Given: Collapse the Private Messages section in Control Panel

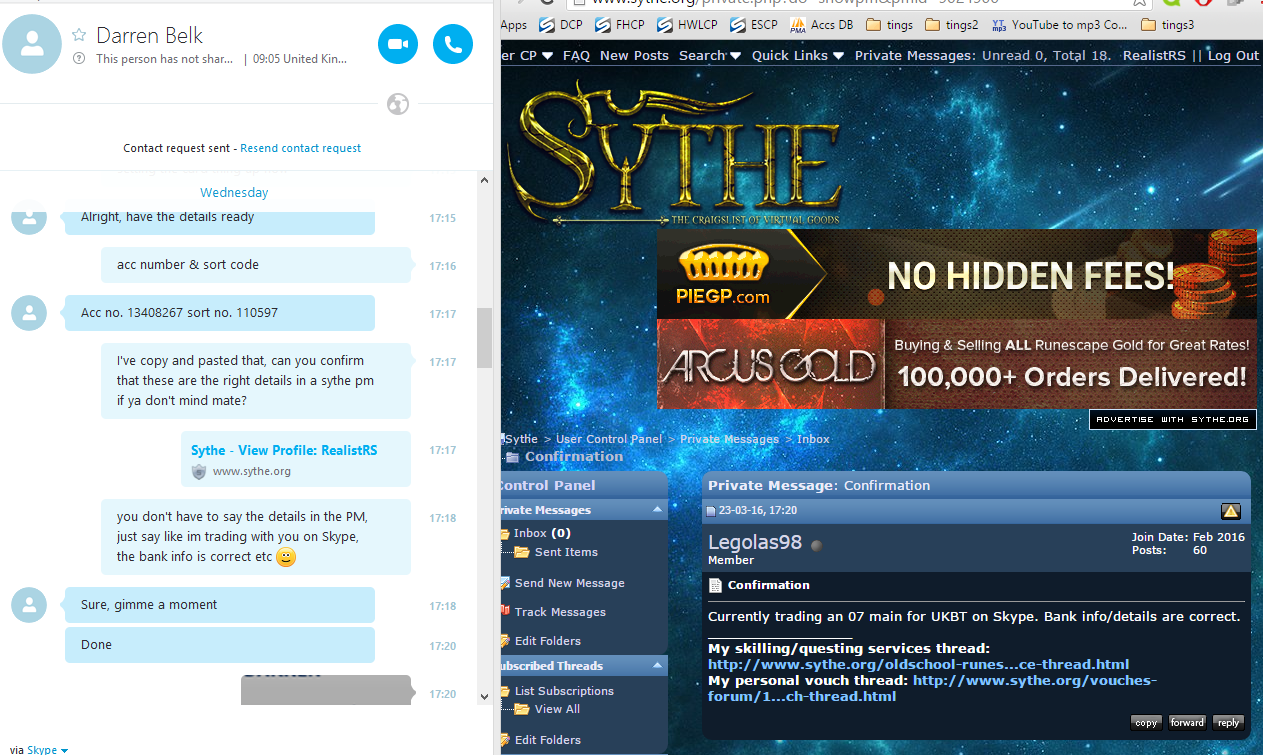Looking at the screenshot, I should 658,510.
